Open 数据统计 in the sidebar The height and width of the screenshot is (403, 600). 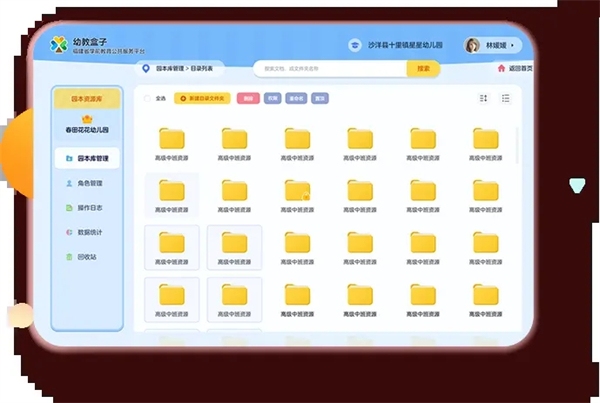(87, 232)
